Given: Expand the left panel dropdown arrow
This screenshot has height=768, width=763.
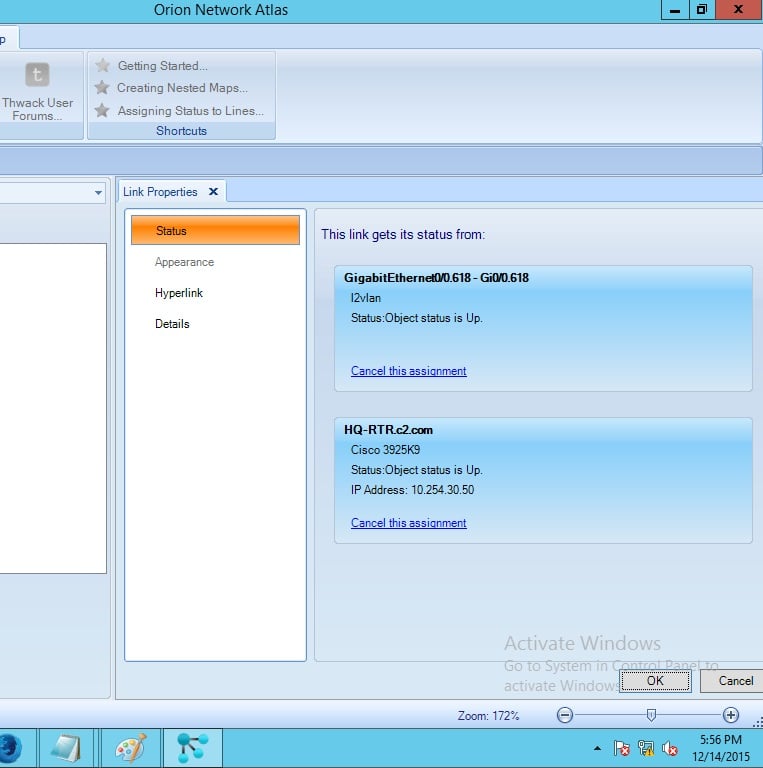Looking at the screenshot, I should [x=98, y=193].
